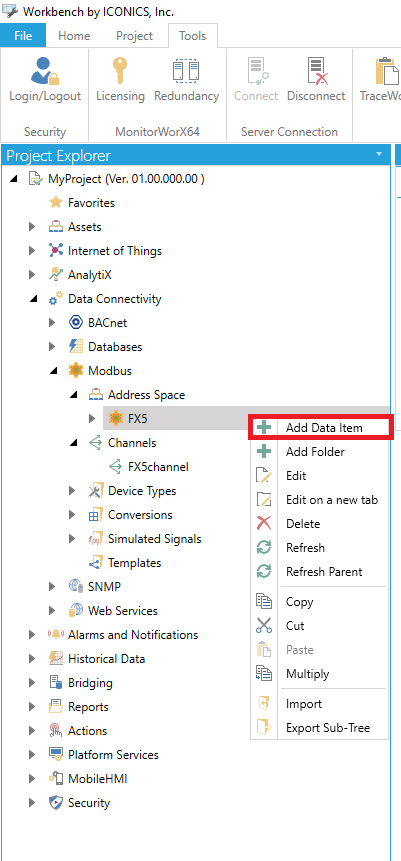Click the Web Services icon

tap(76, 611)
